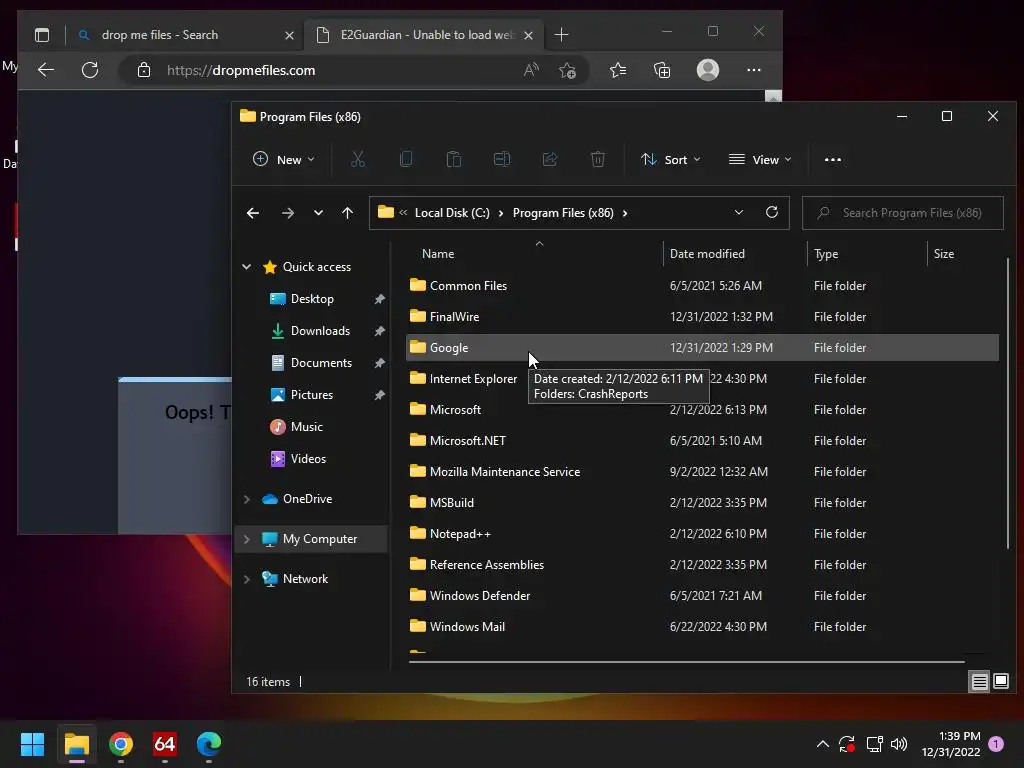Go forward in File Explorer navigation
This screenshot has width=1024, height=768.
tap(287, 213)
